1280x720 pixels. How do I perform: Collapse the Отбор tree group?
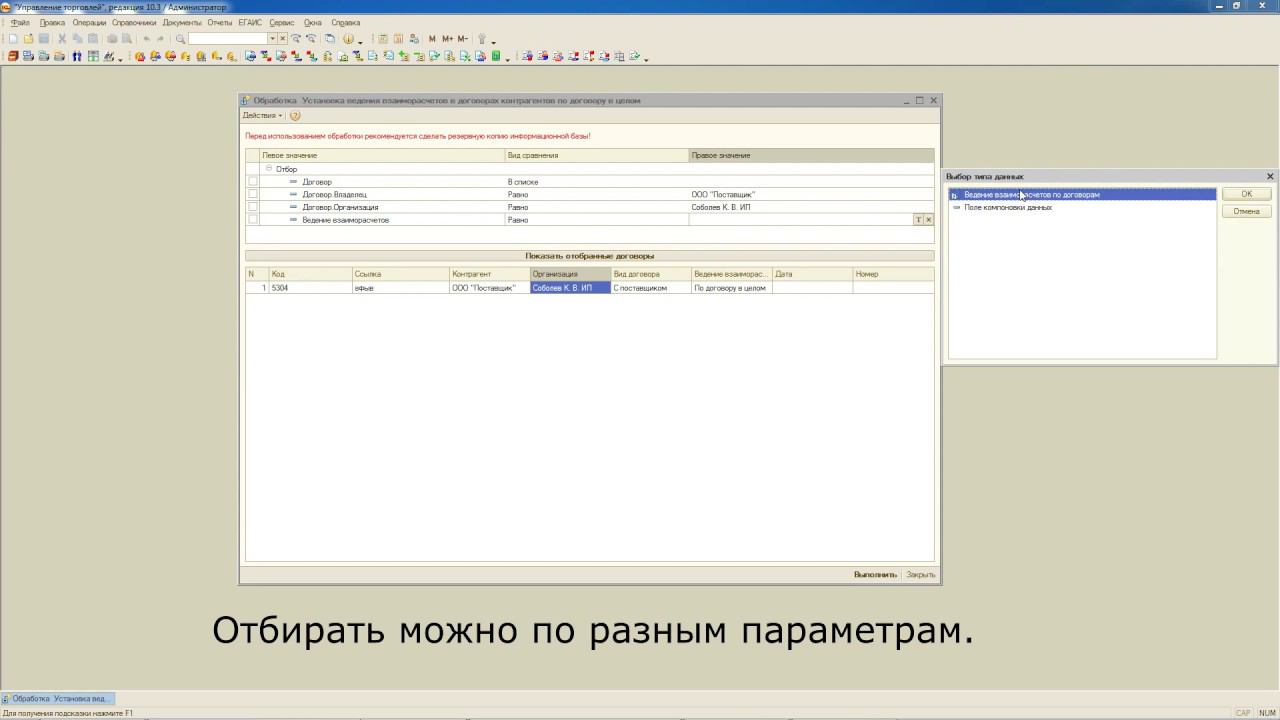269,169
